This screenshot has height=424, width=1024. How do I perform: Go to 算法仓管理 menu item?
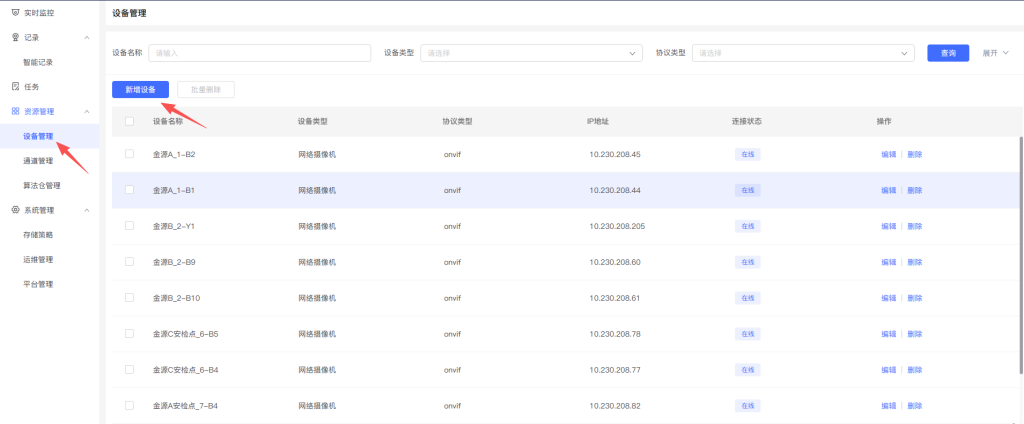pos(42,185)
